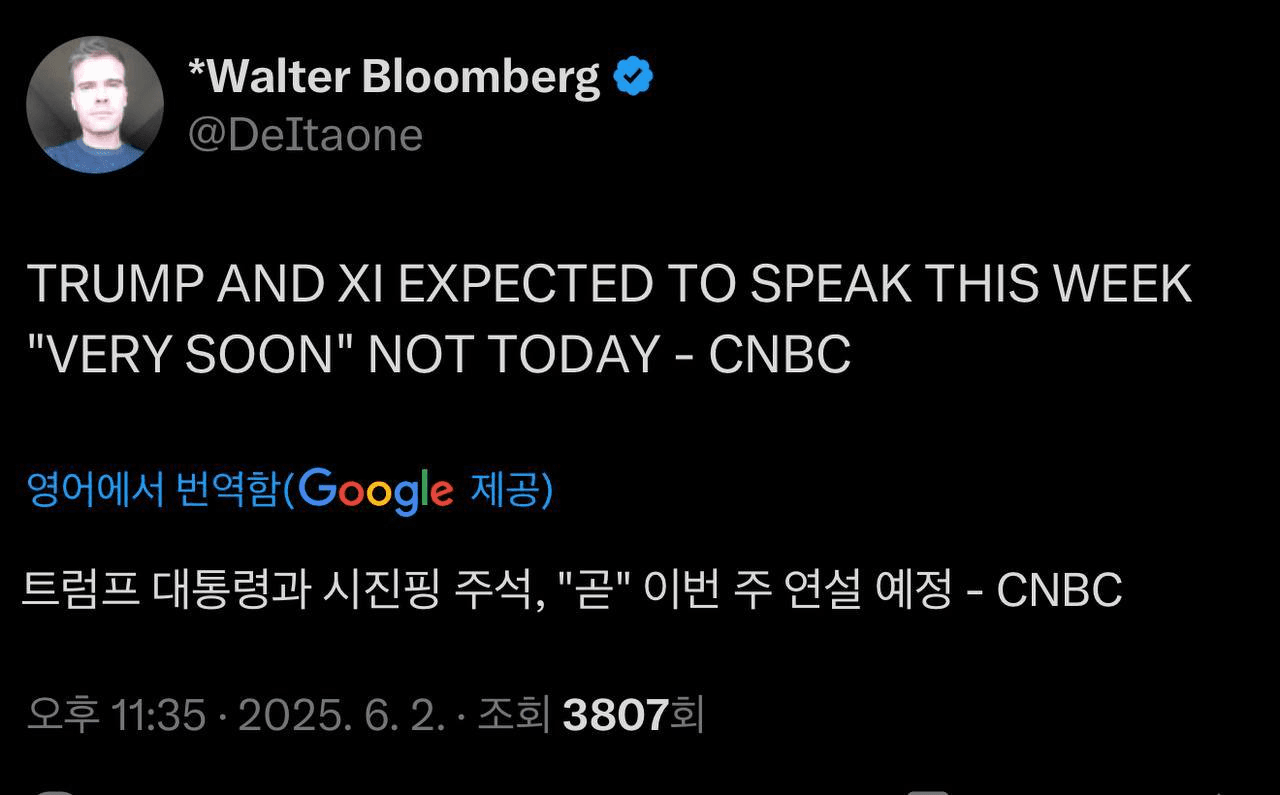Viewport: 1280px width, 795px height.
Task: Click the '오후 11:35' timestamp
Action: (x=117, y=715)
